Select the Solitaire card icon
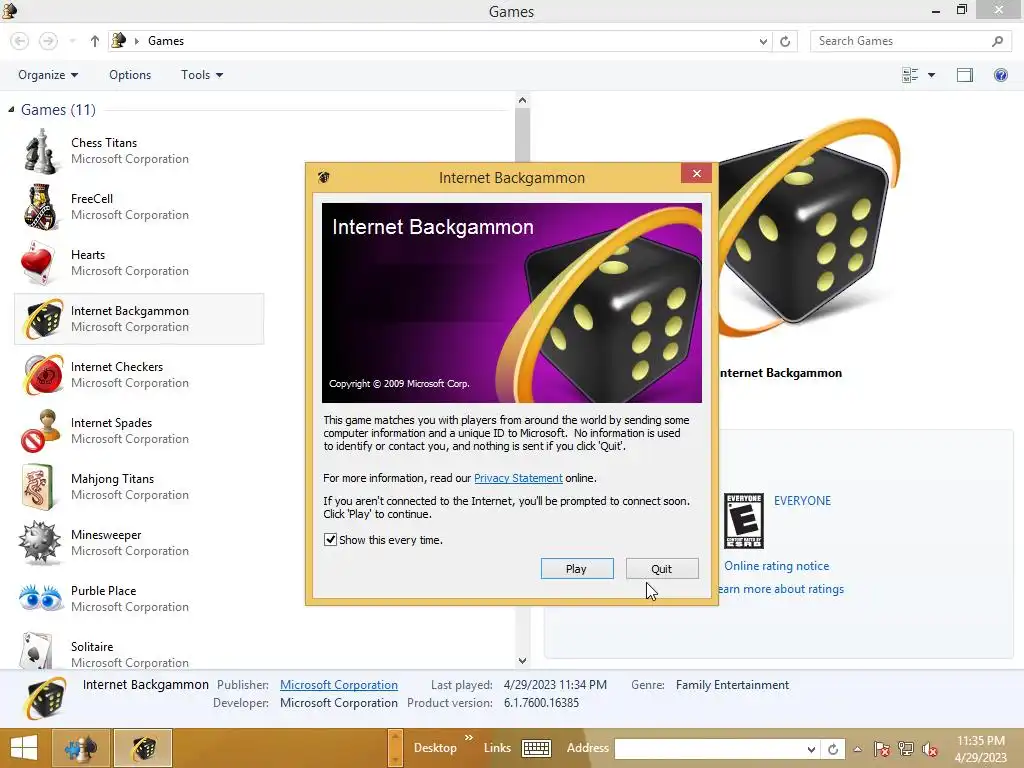This screenshot has width=1024, height=768. (x=37, y=651)
